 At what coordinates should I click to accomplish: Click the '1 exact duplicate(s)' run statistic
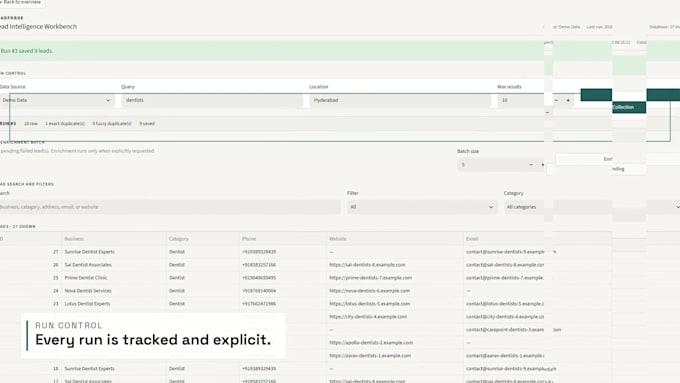(65, 124)
